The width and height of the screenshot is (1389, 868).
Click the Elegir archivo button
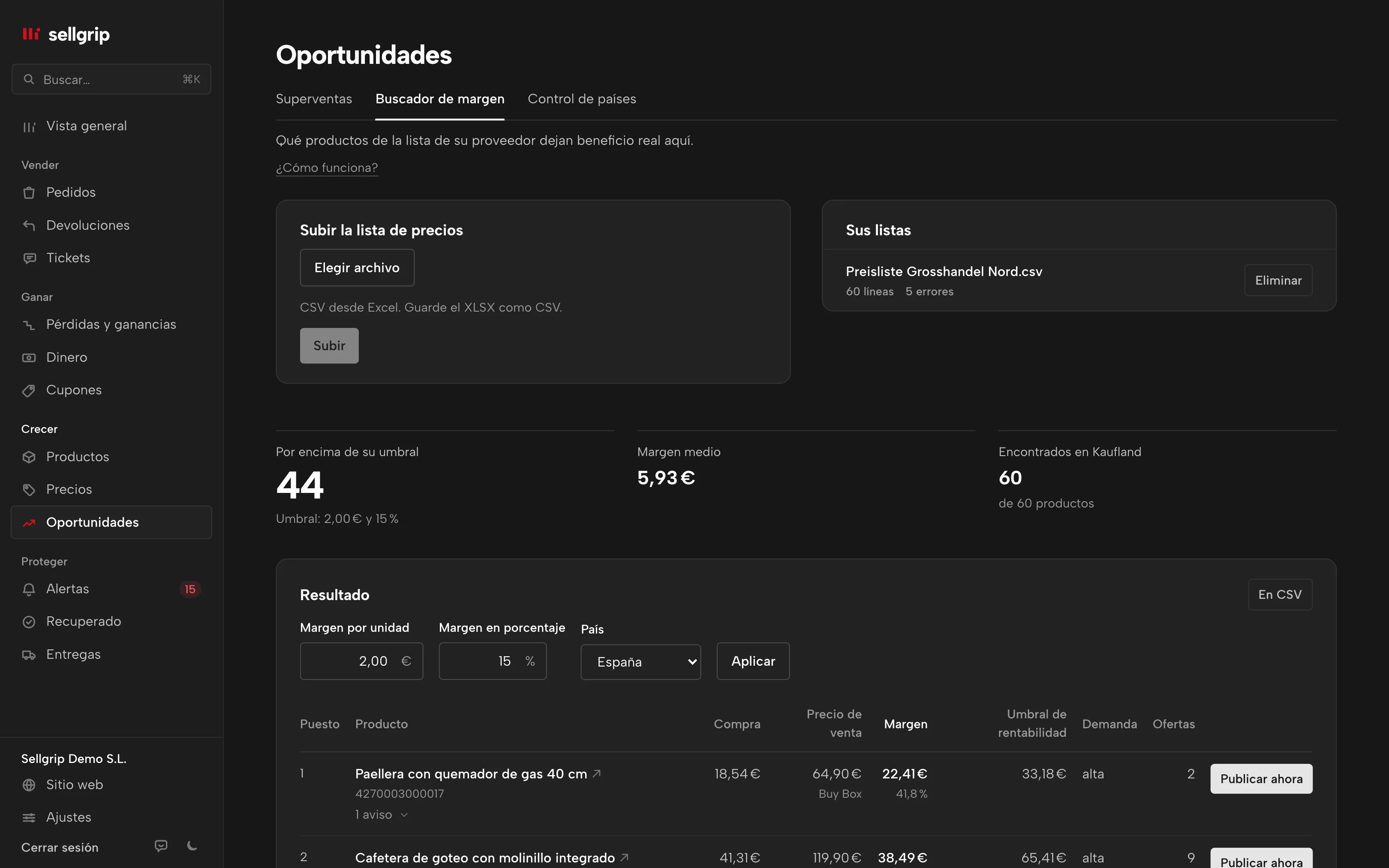tap(357, 267)
